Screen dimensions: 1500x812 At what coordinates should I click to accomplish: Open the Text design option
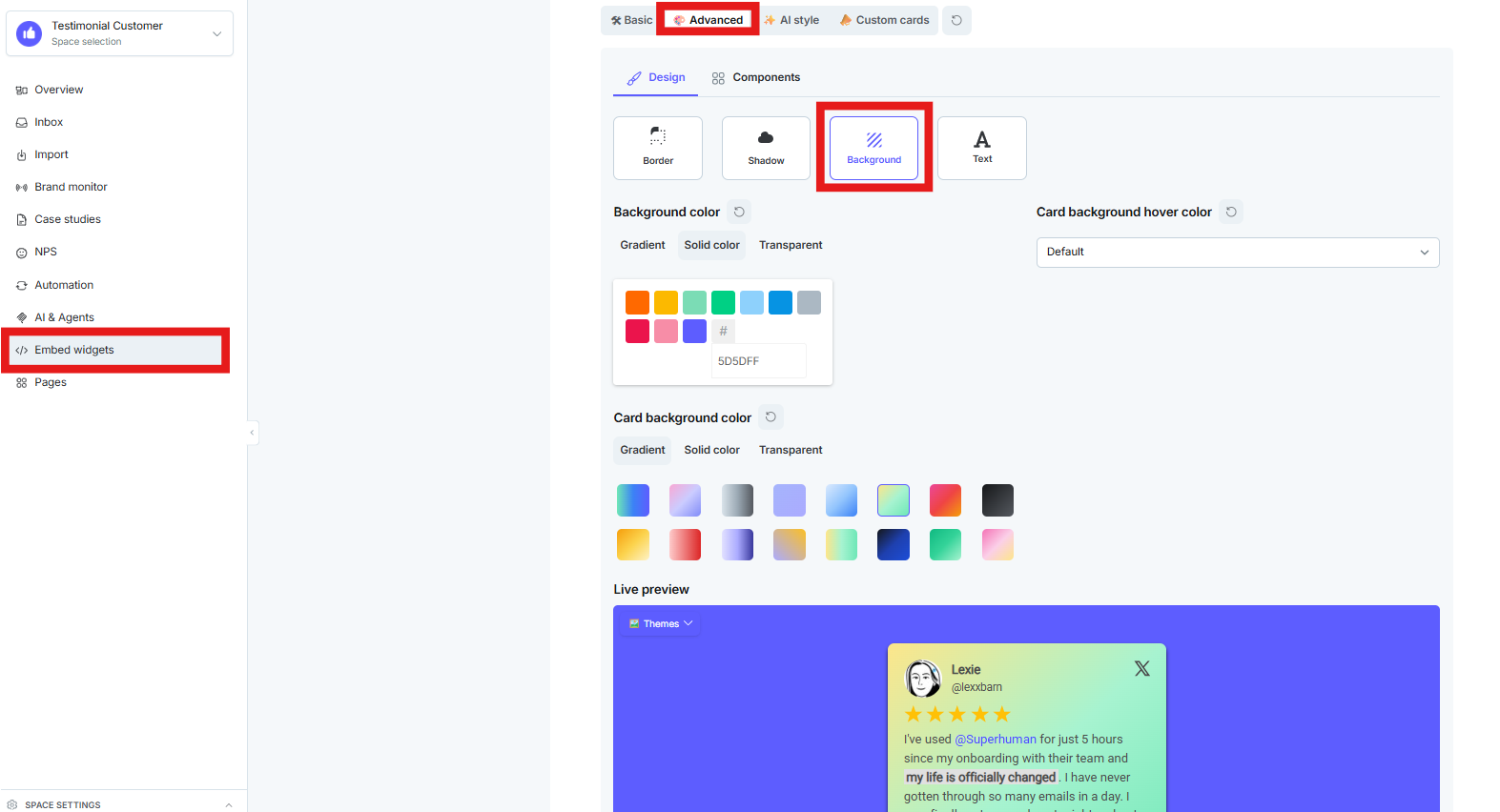[x=982, y=148]
